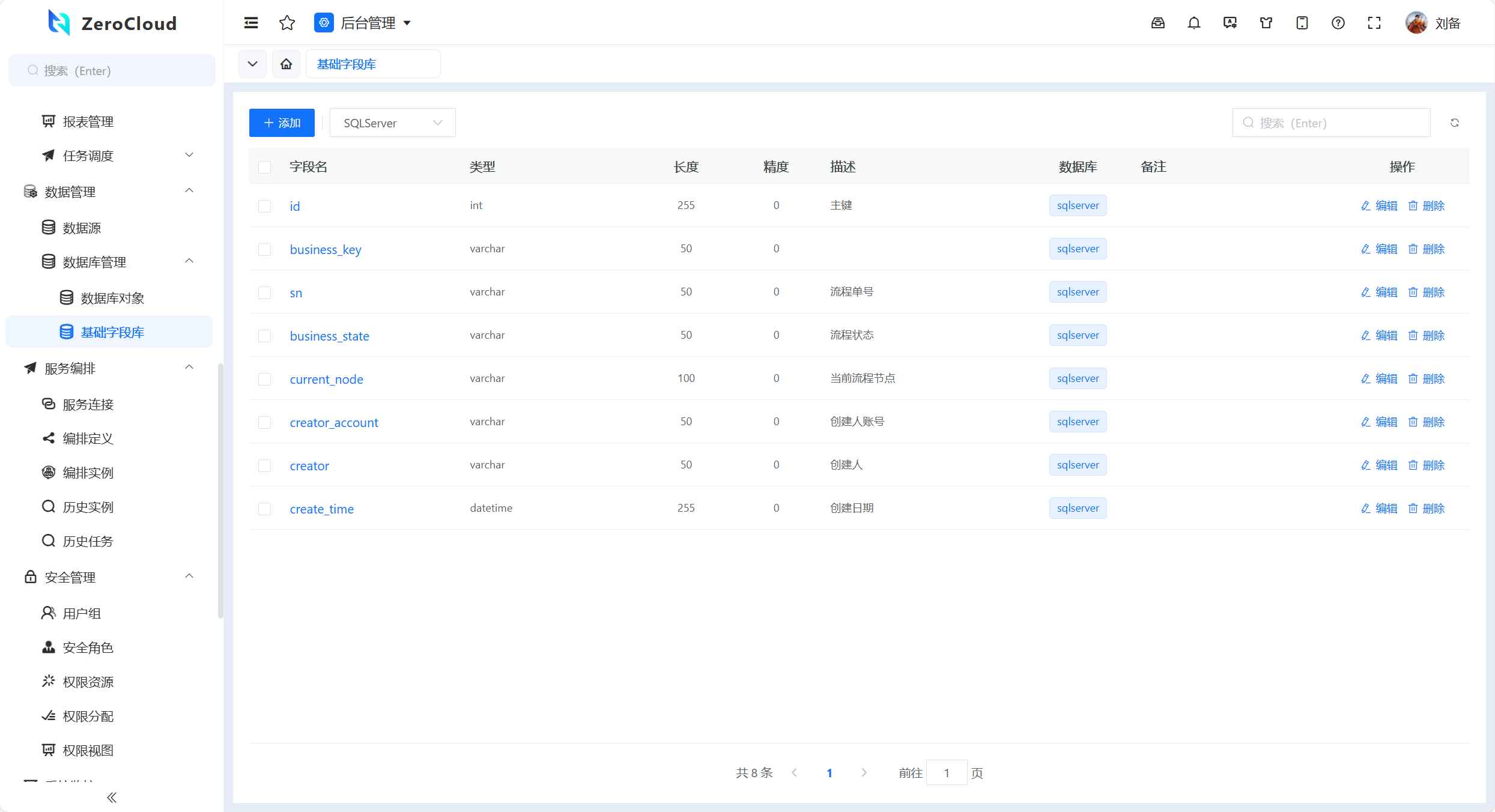Open the help question mark icon

coord(1338,23)
